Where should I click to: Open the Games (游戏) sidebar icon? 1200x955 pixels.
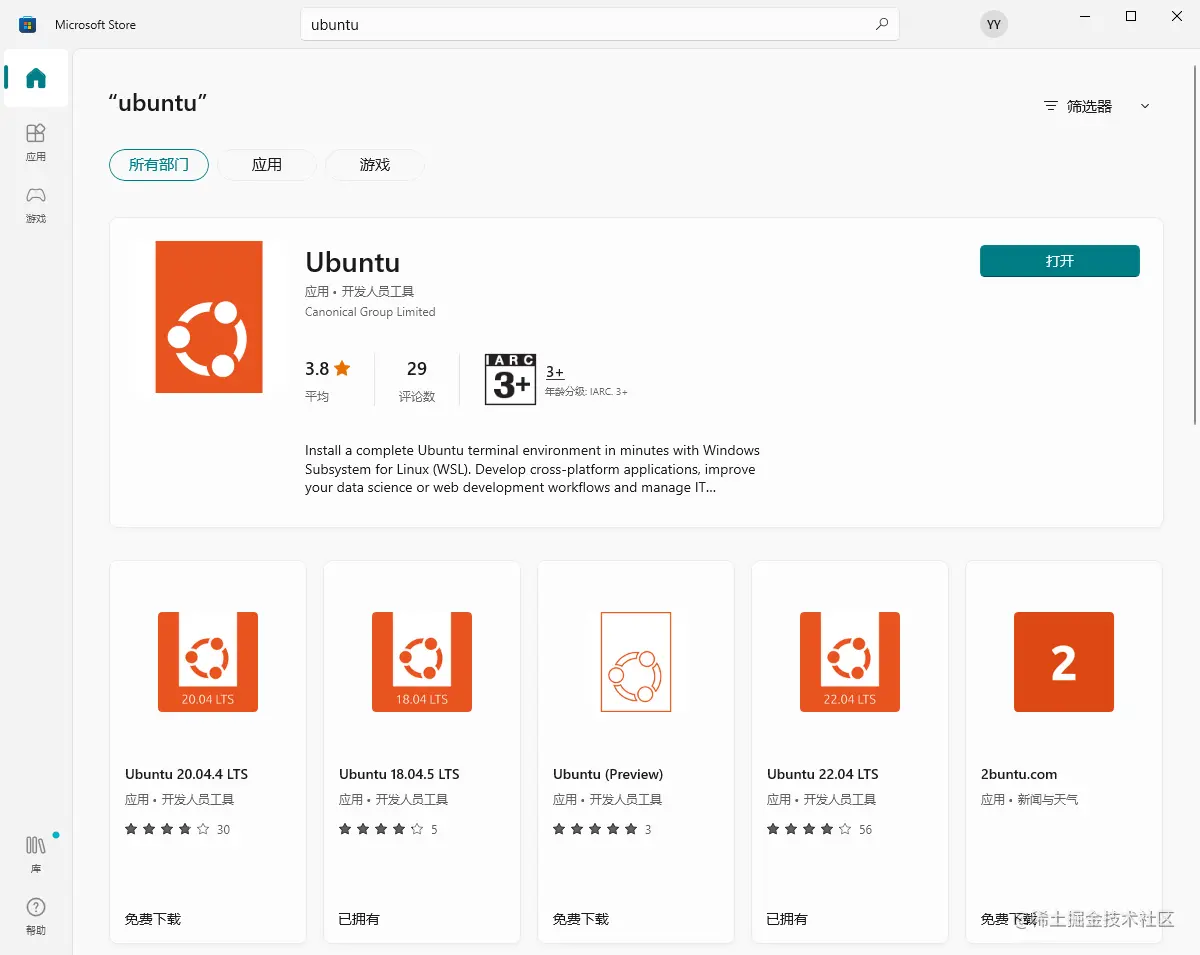click(36, 204)
